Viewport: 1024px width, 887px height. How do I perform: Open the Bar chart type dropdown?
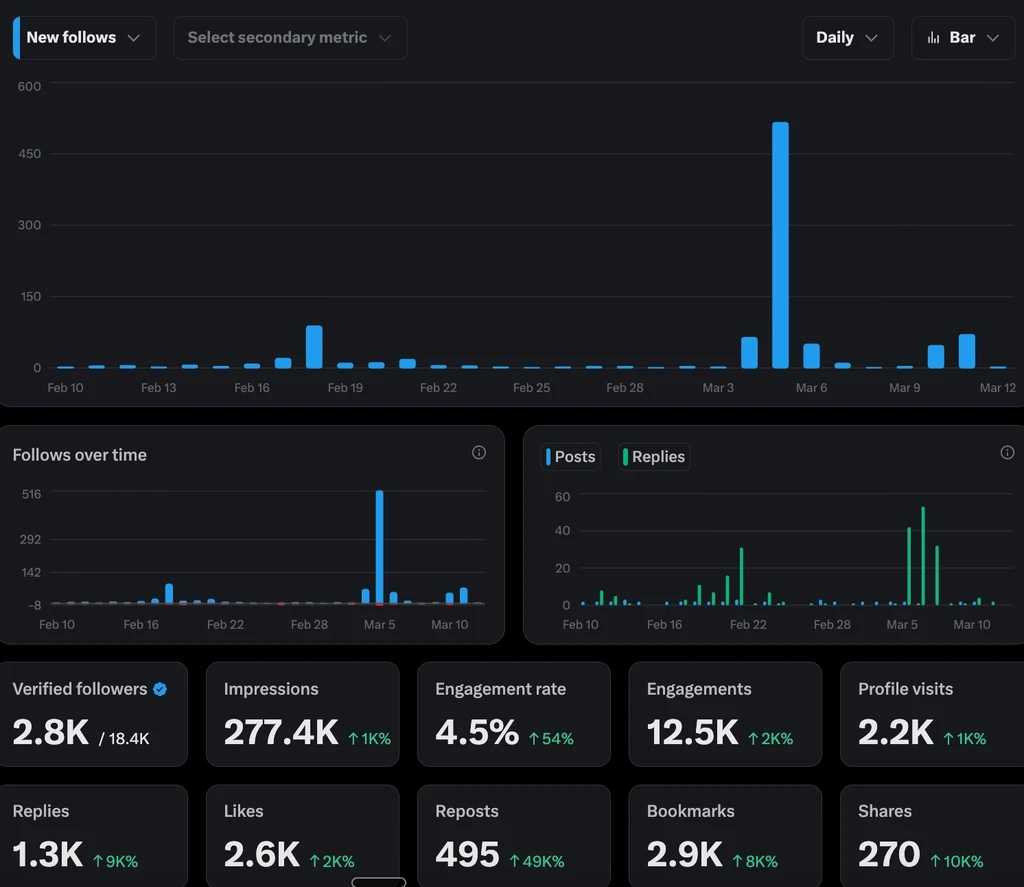(x=963, y=38)
